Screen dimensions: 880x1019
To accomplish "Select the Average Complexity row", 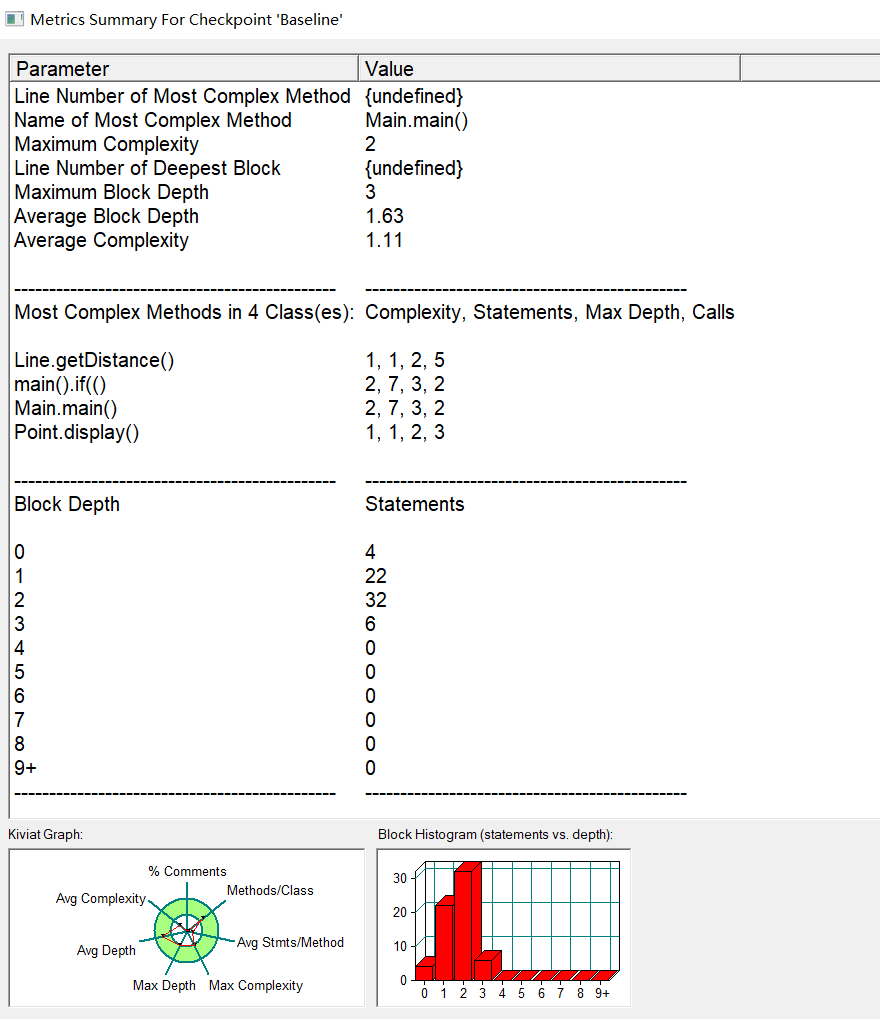I will click(445, 240).
